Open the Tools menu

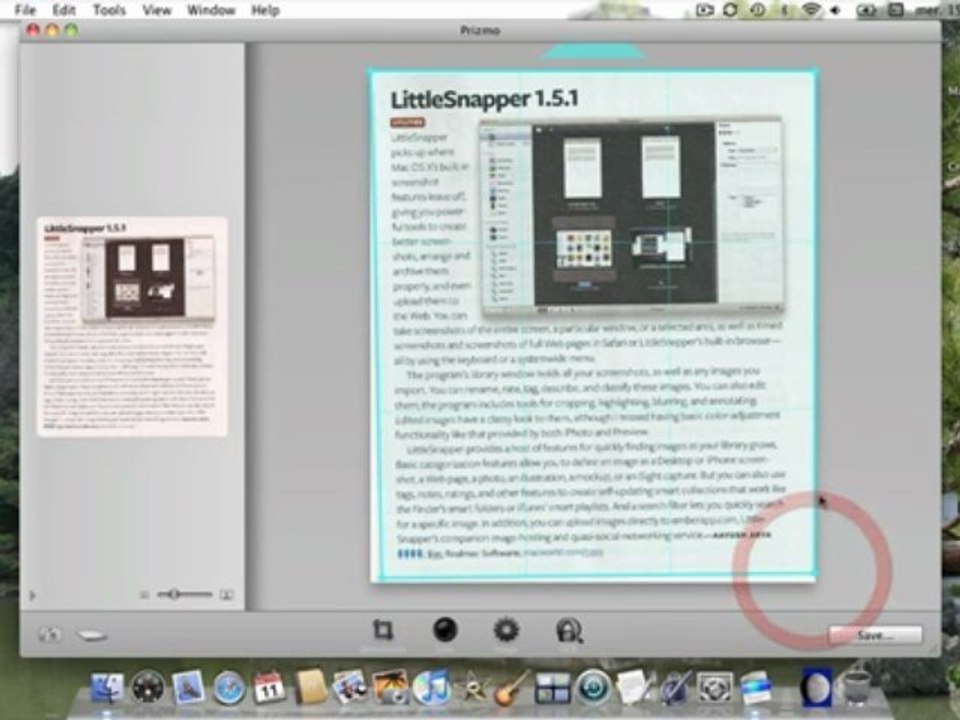pyautogui.click(x=109, y=10)
